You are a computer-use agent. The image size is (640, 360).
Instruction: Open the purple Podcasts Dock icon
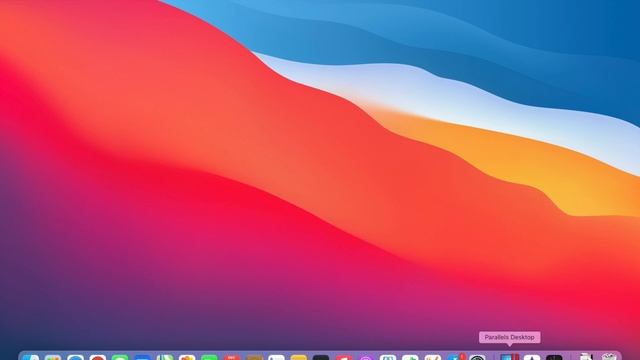(366, 357)
